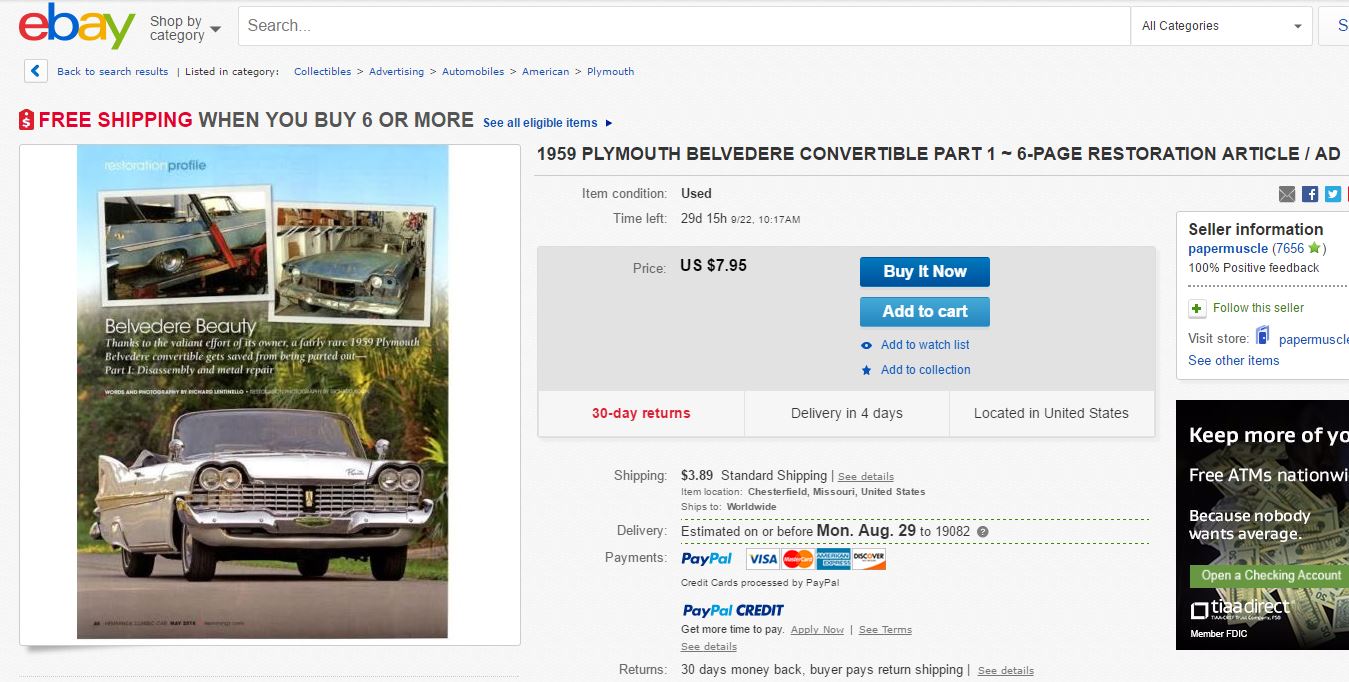Share listing on Twitter
Screen dimensions: 1349x682
1332,194
